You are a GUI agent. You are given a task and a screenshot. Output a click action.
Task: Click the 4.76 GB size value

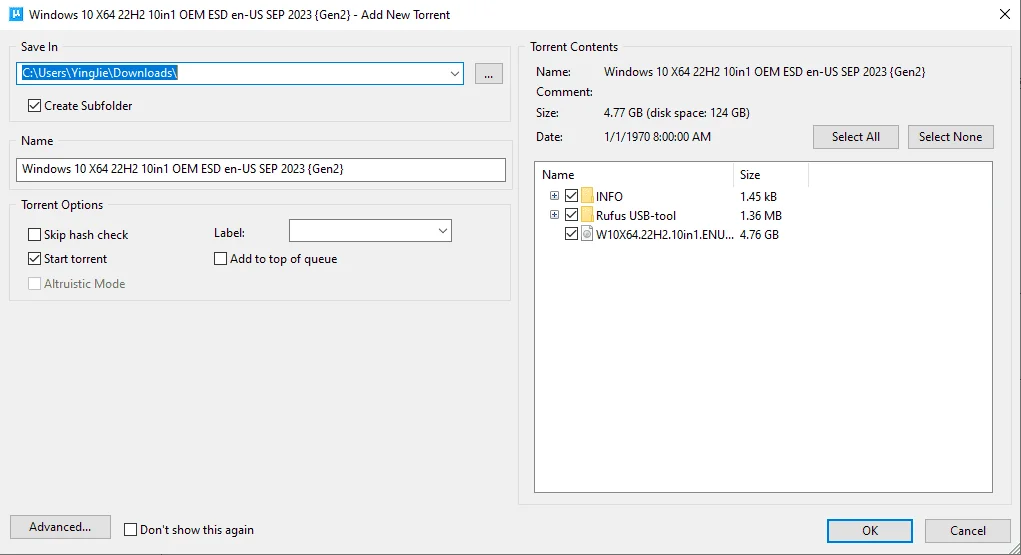click(759, 235)
